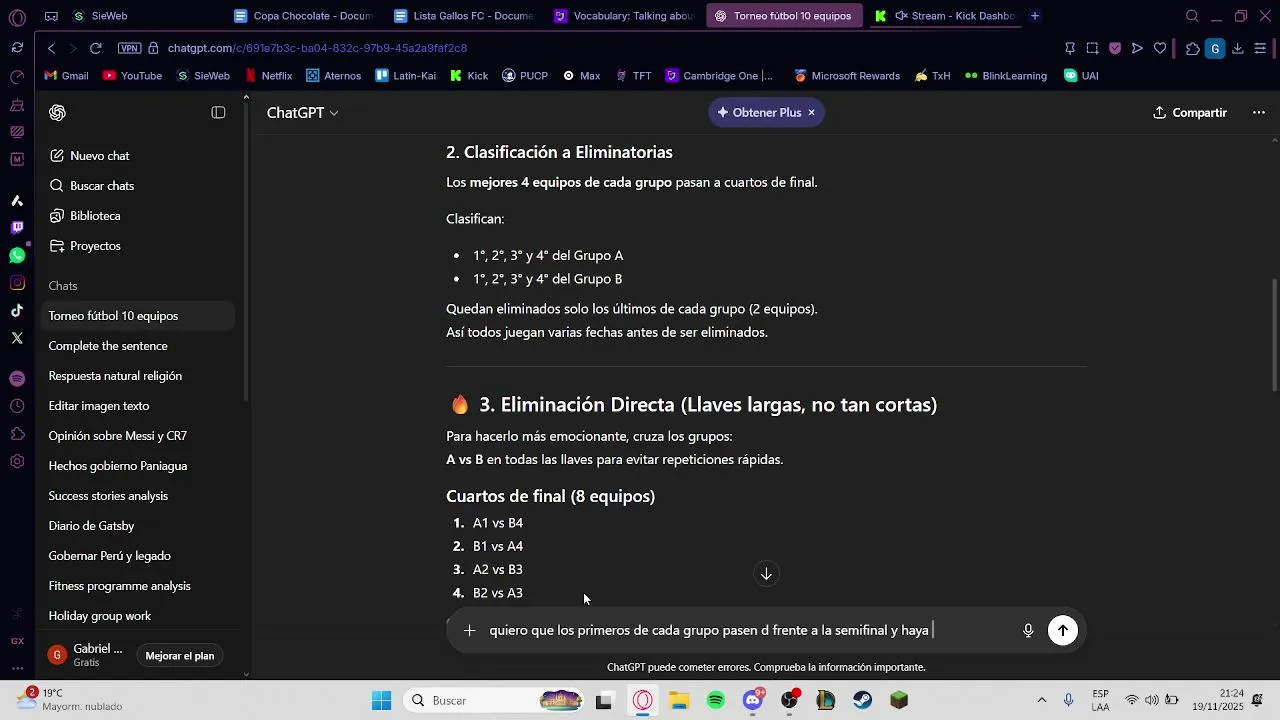Click Mejorar el plan button

(180, 656)
